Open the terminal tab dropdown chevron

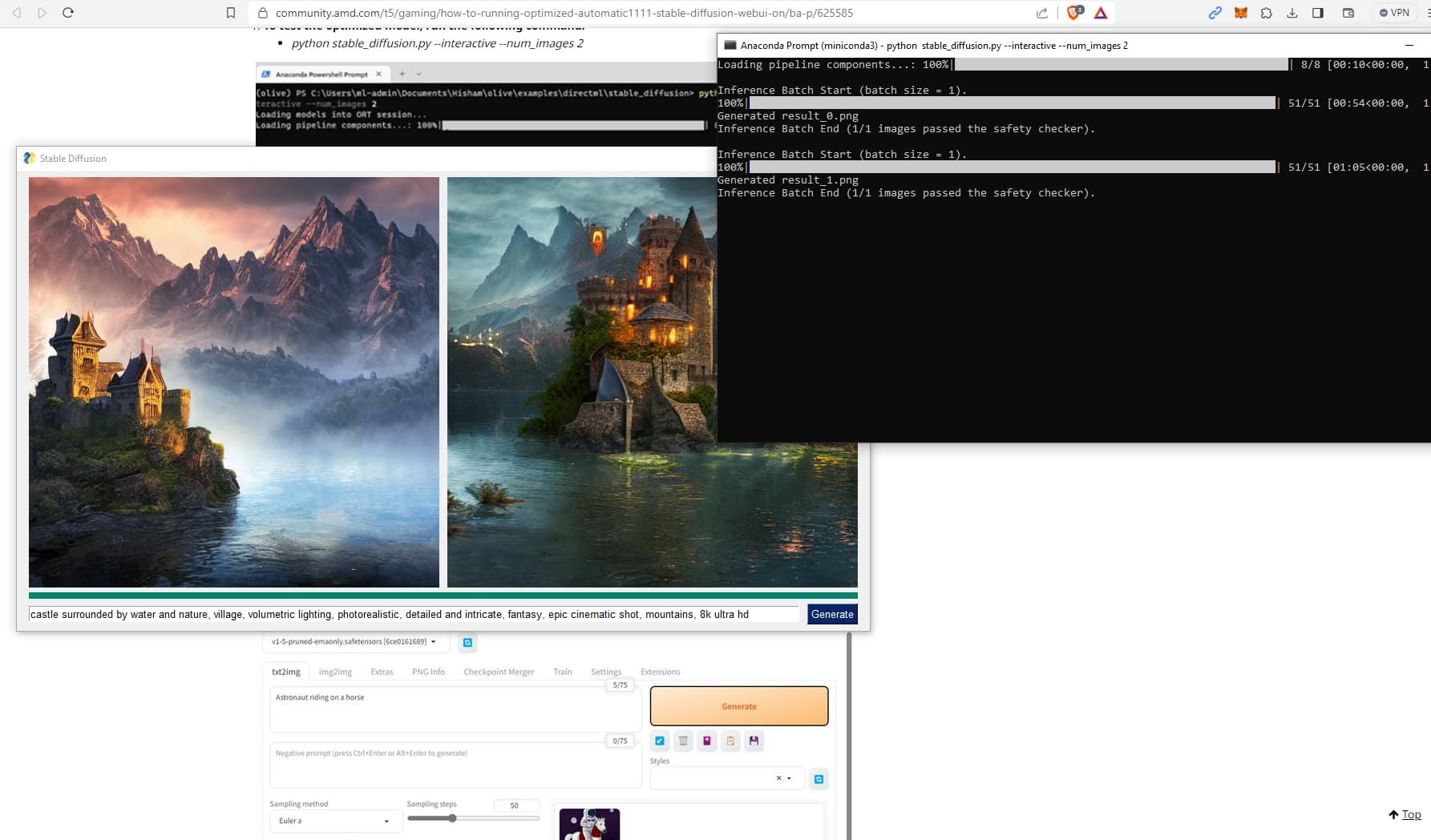click(x=418, y=74)
